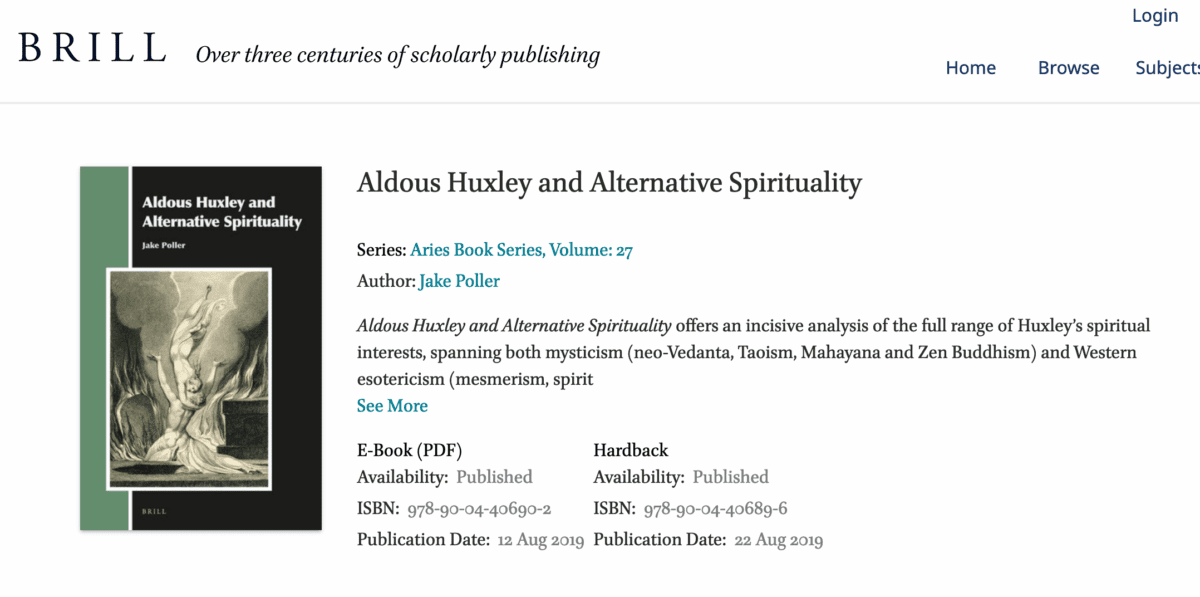
Task: Open the Browse menu
Action: click(x=1068, y=67)
